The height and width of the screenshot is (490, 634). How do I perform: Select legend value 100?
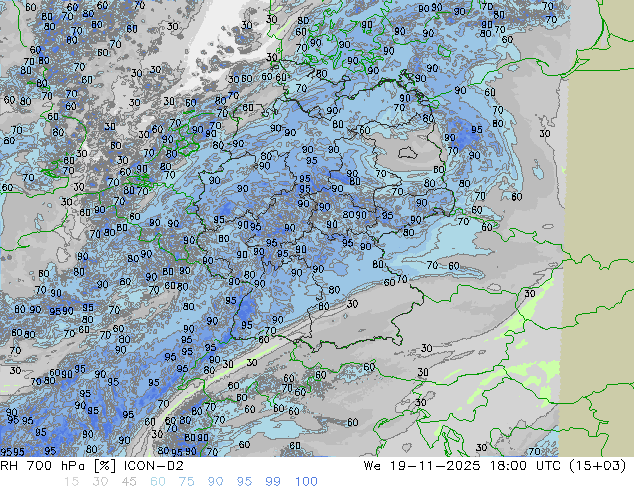point(306,482)
